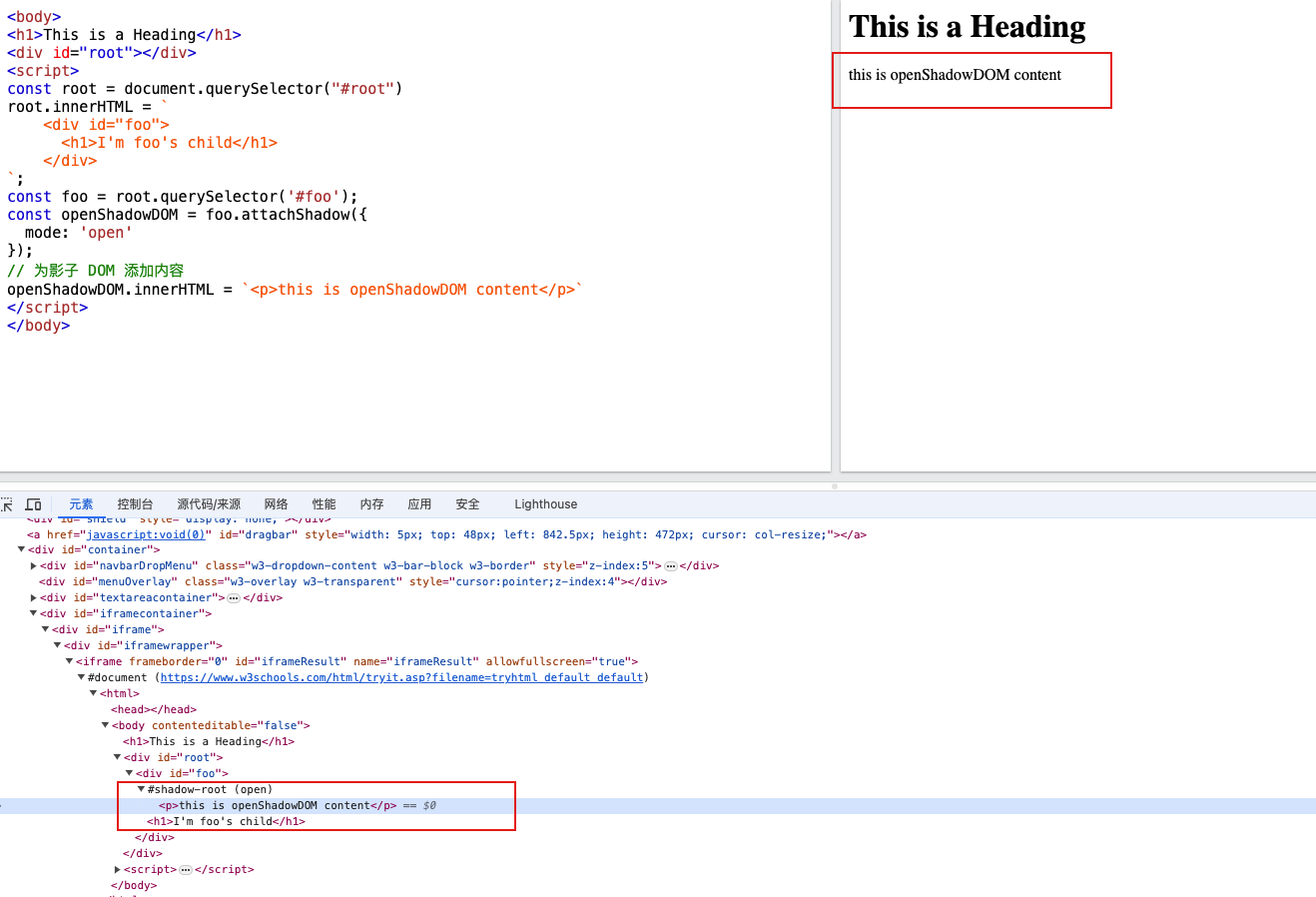The image size is (1316, 897).
Task: Collapse the div#root node in DOM tree
Action: point(117,758)
